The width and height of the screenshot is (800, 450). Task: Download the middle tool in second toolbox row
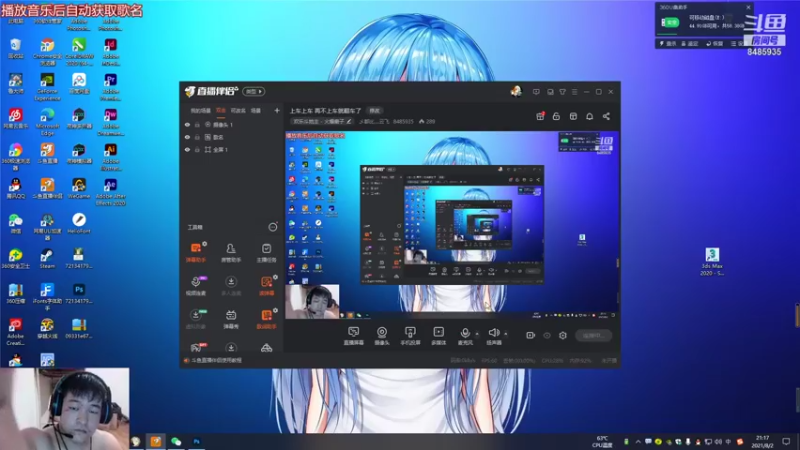click(231, 286)
